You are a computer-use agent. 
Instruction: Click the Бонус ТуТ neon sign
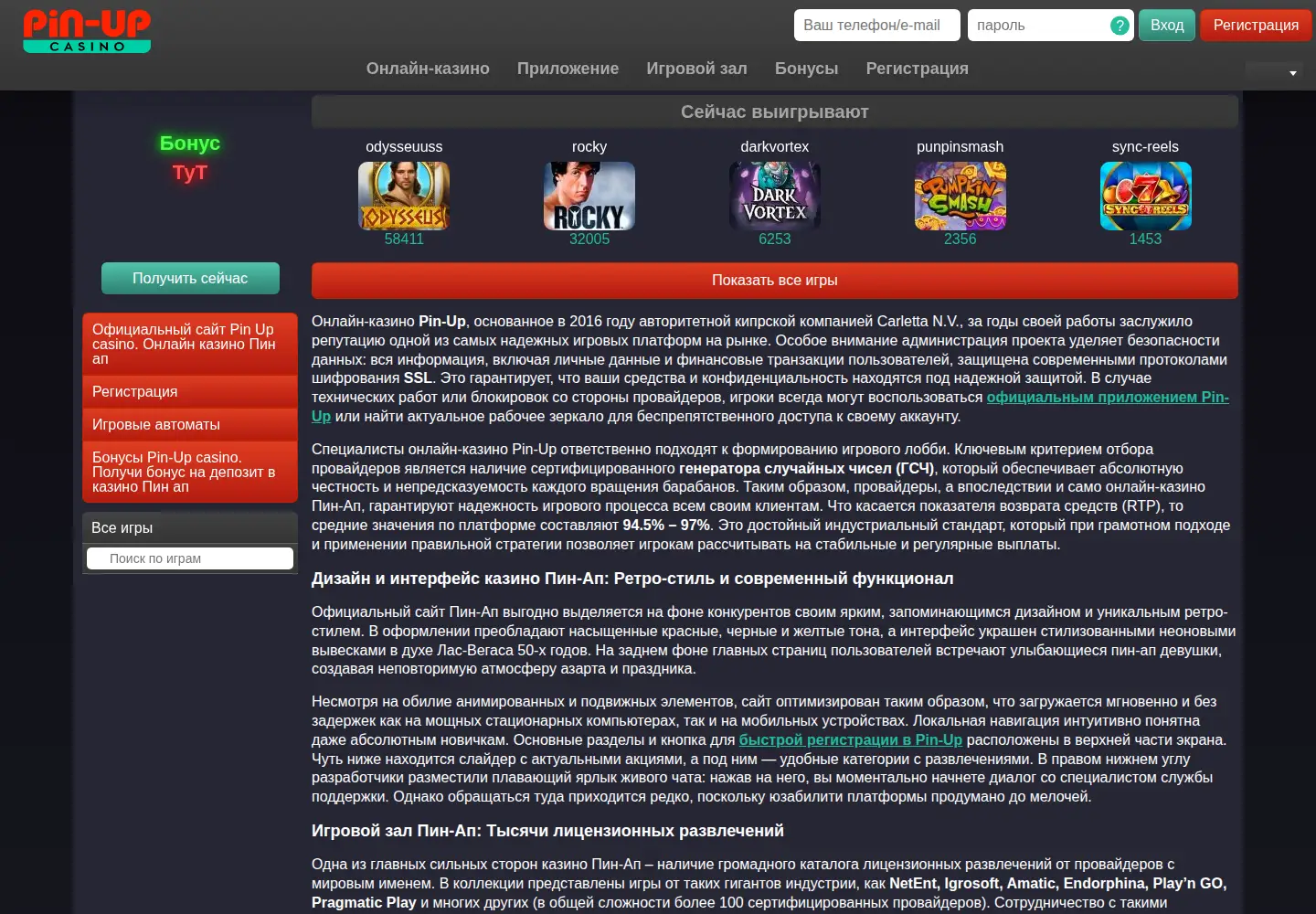pos(190,158)
